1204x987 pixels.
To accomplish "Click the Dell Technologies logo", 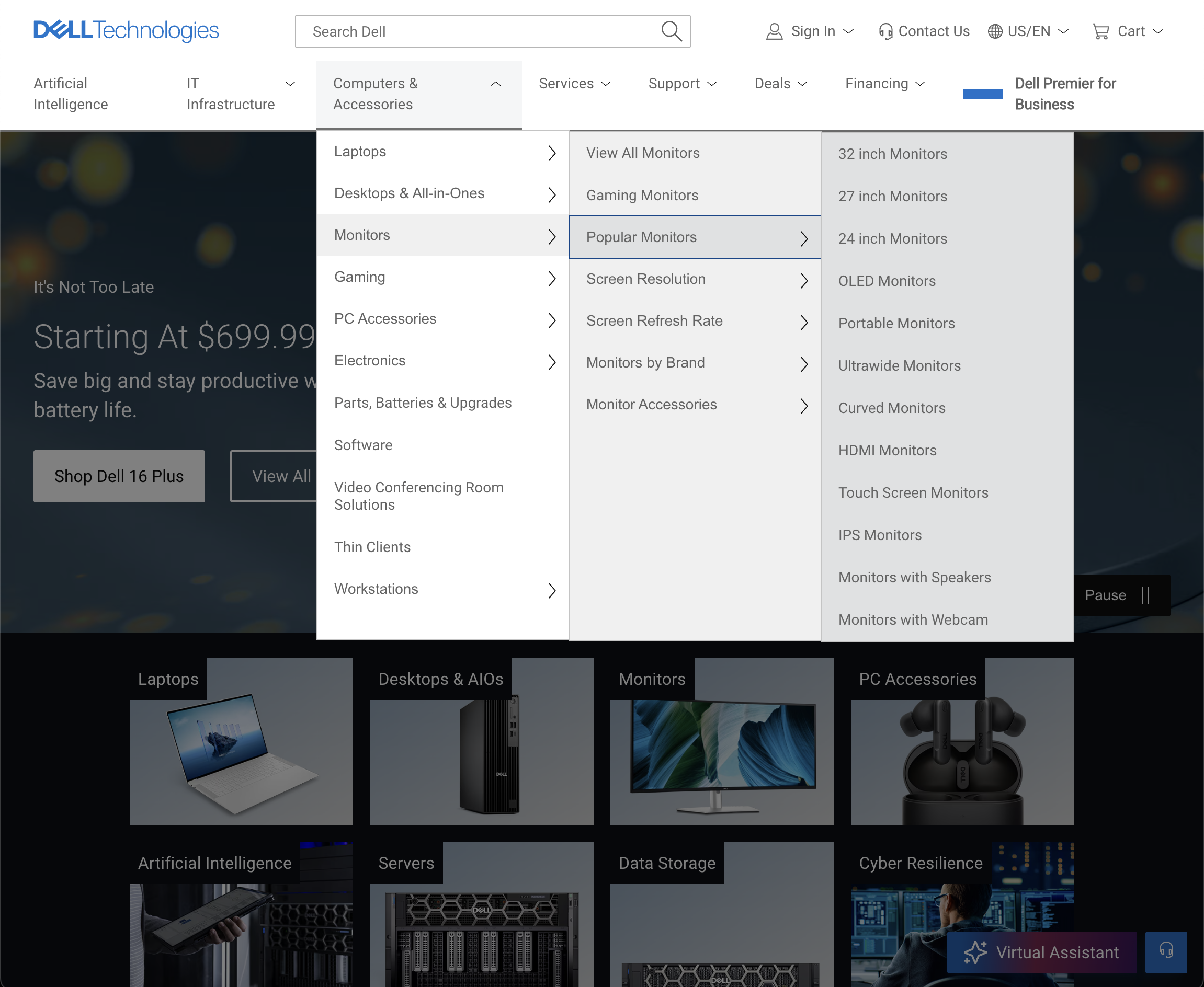I will click(x=126, y=30).
